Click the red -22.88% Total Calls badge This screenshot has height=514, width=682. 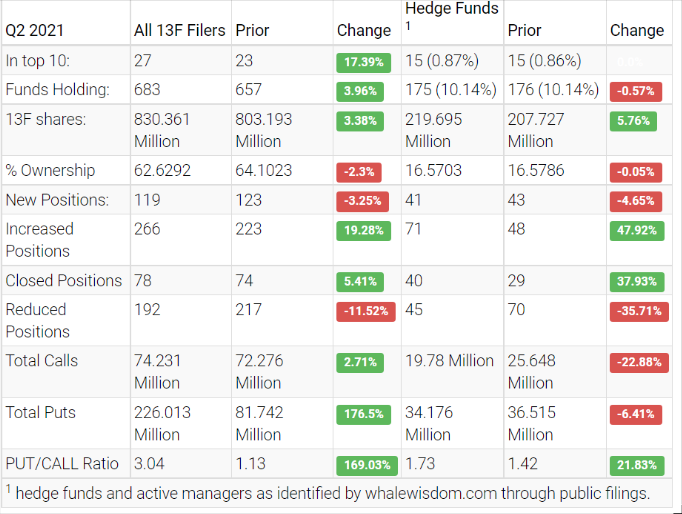click(636, 362)
